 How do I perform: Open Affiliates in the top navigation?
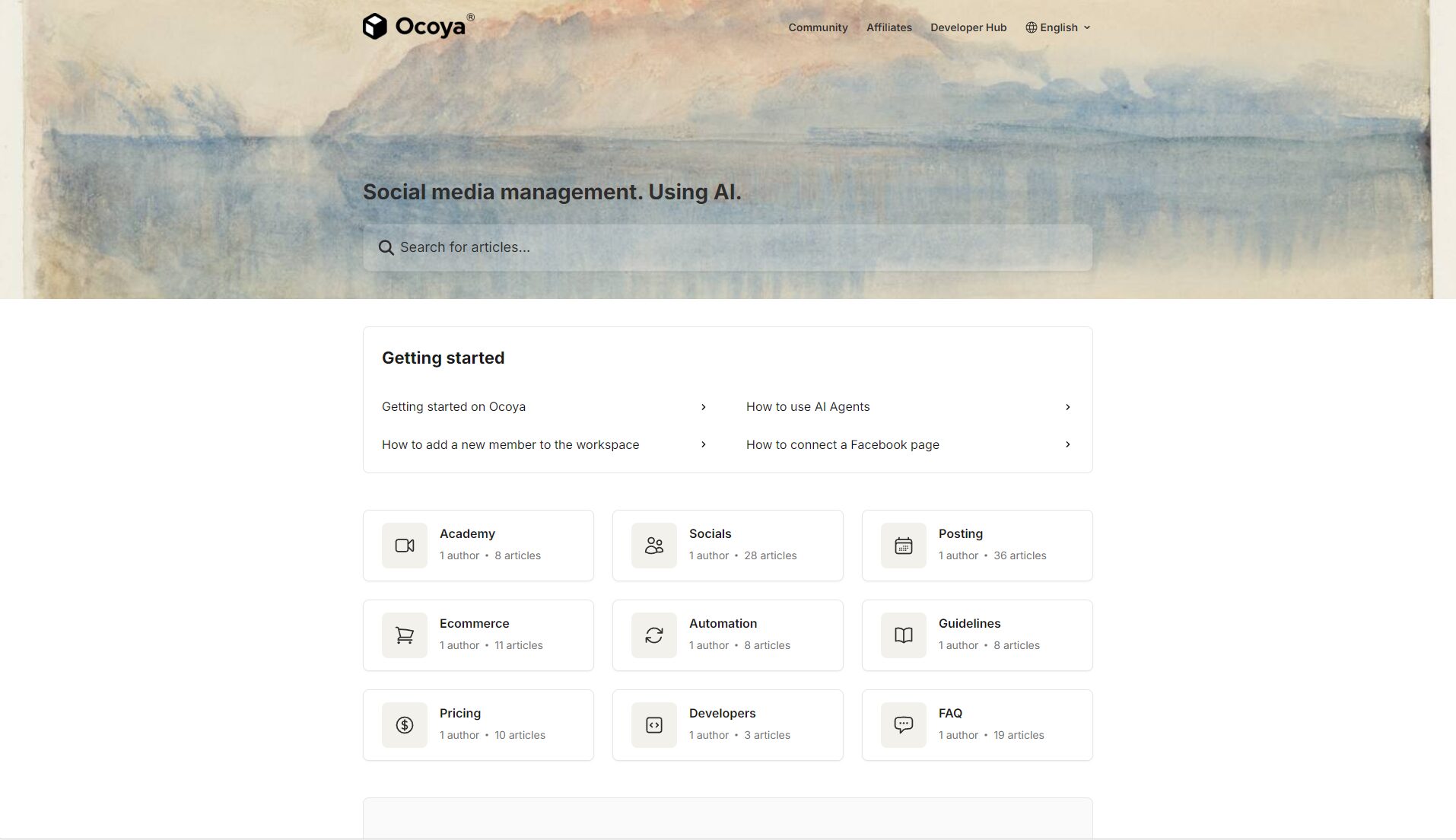coord(889,27)
